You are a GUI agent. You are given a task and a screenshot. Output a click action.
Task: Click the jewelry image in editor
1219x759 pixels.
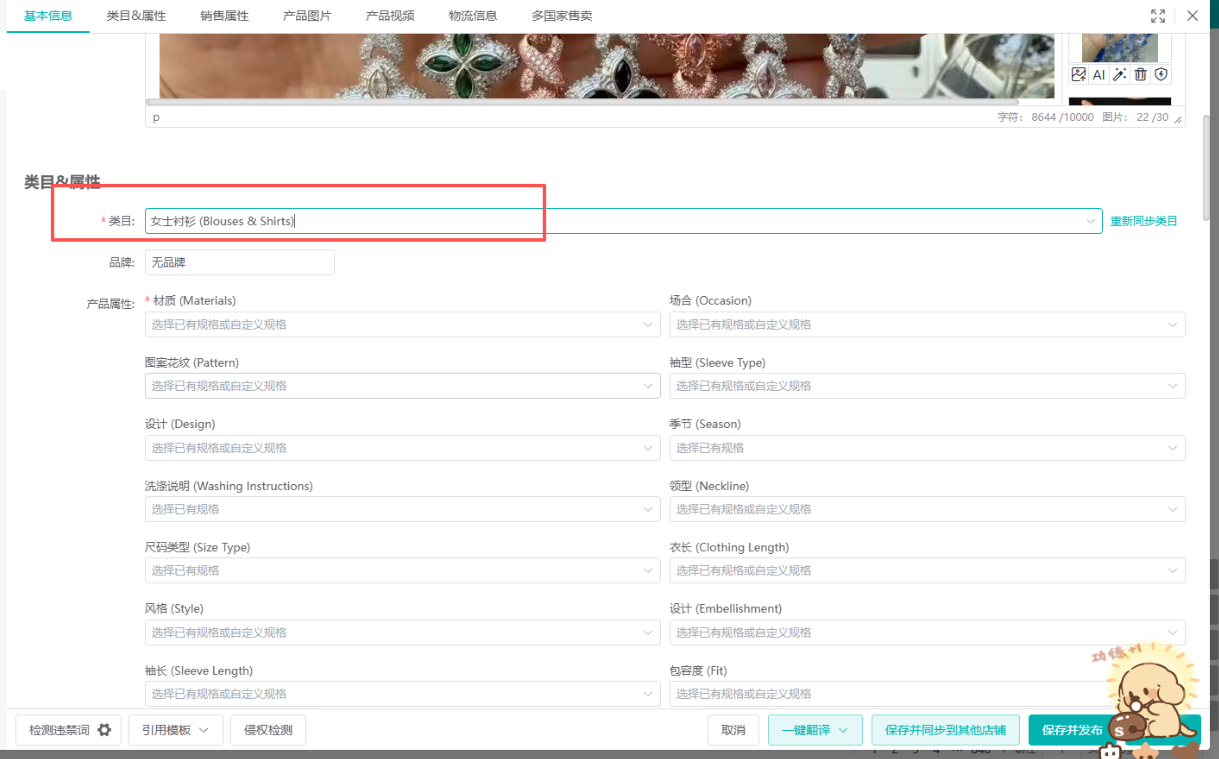pyautogui.click(x=606, y=66)
